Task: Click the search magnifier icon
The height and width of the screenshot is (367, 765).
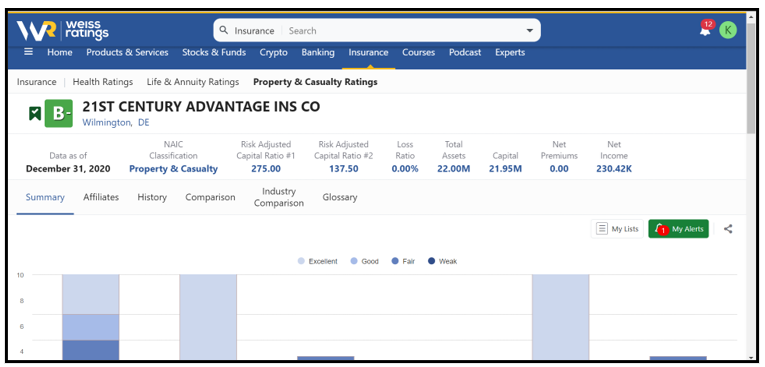Action: pos(223,30)
